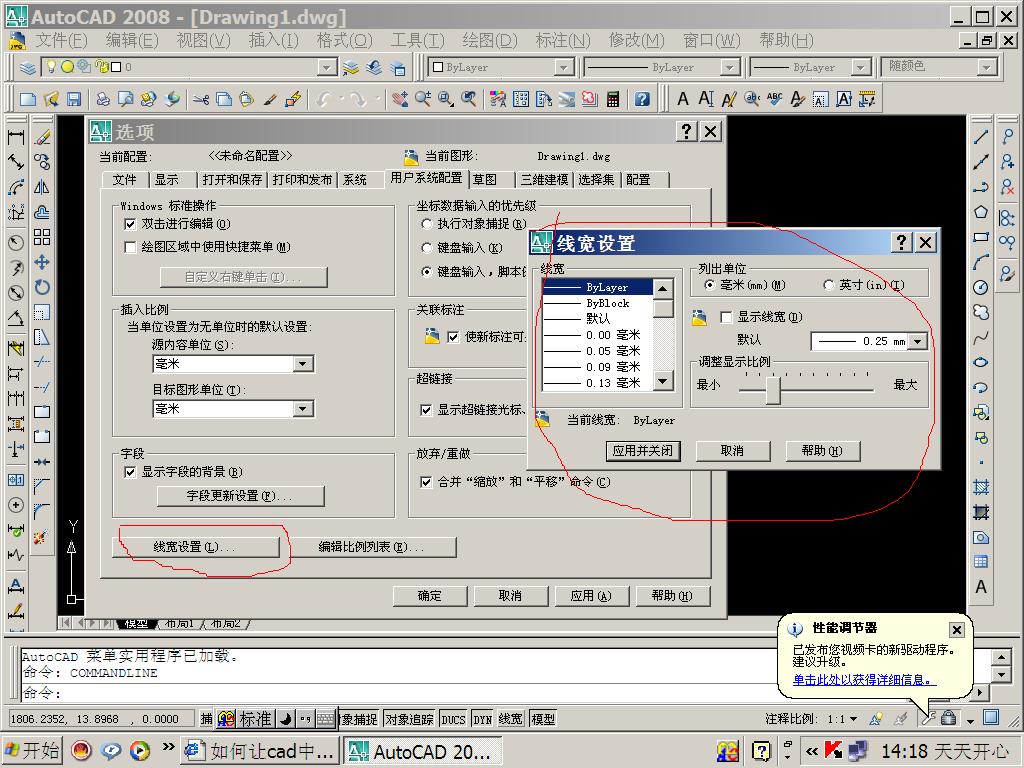Select the Hatch tool

coord(981,487)
